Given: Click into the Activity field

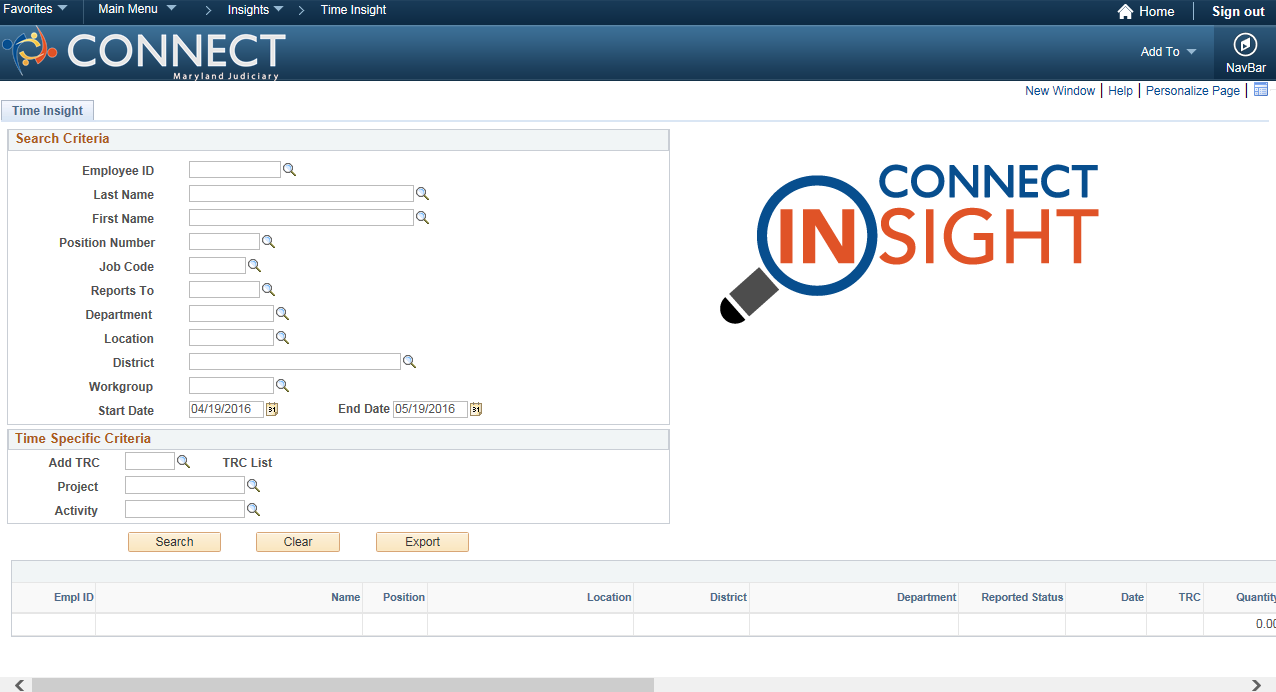Looking at the screenshot, I should pos(185,510).
